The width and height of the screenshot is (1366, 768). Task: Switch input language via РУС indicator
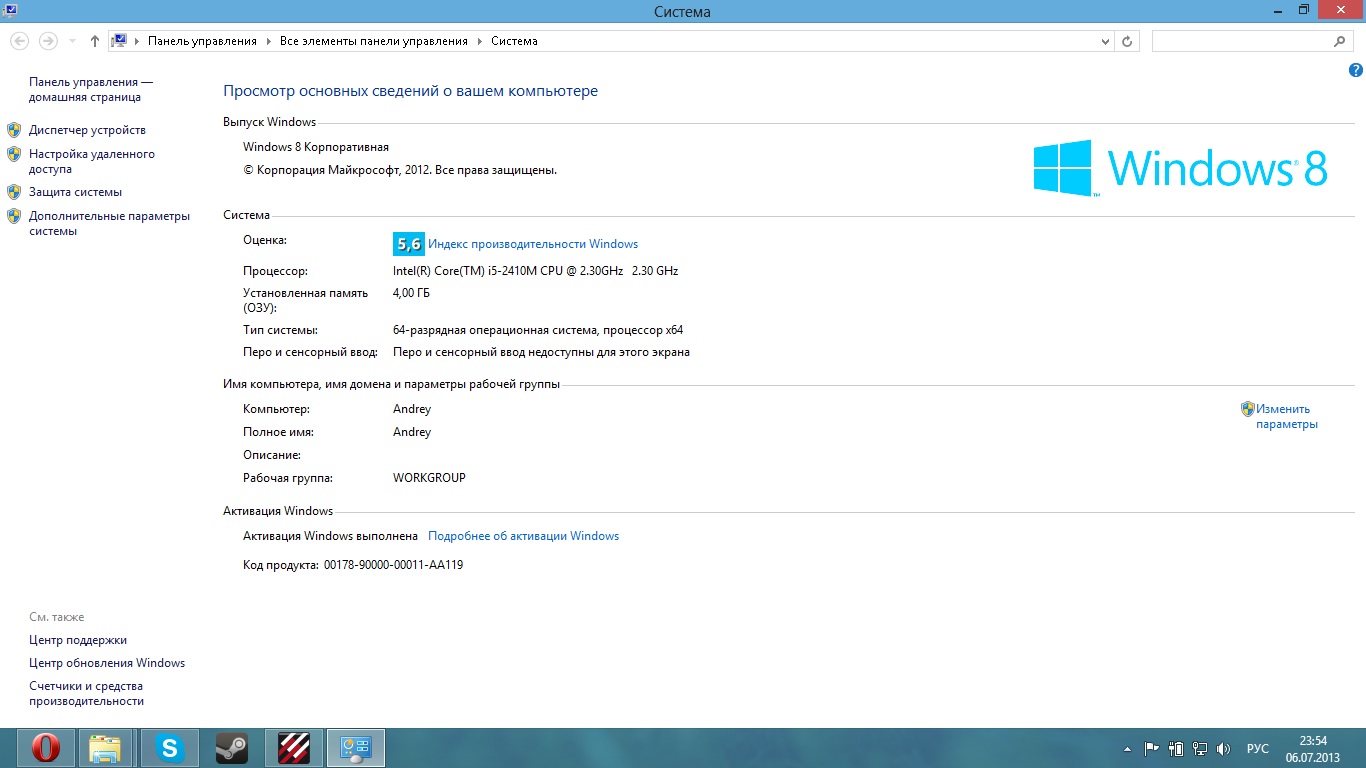click(x=1258, y=748)
